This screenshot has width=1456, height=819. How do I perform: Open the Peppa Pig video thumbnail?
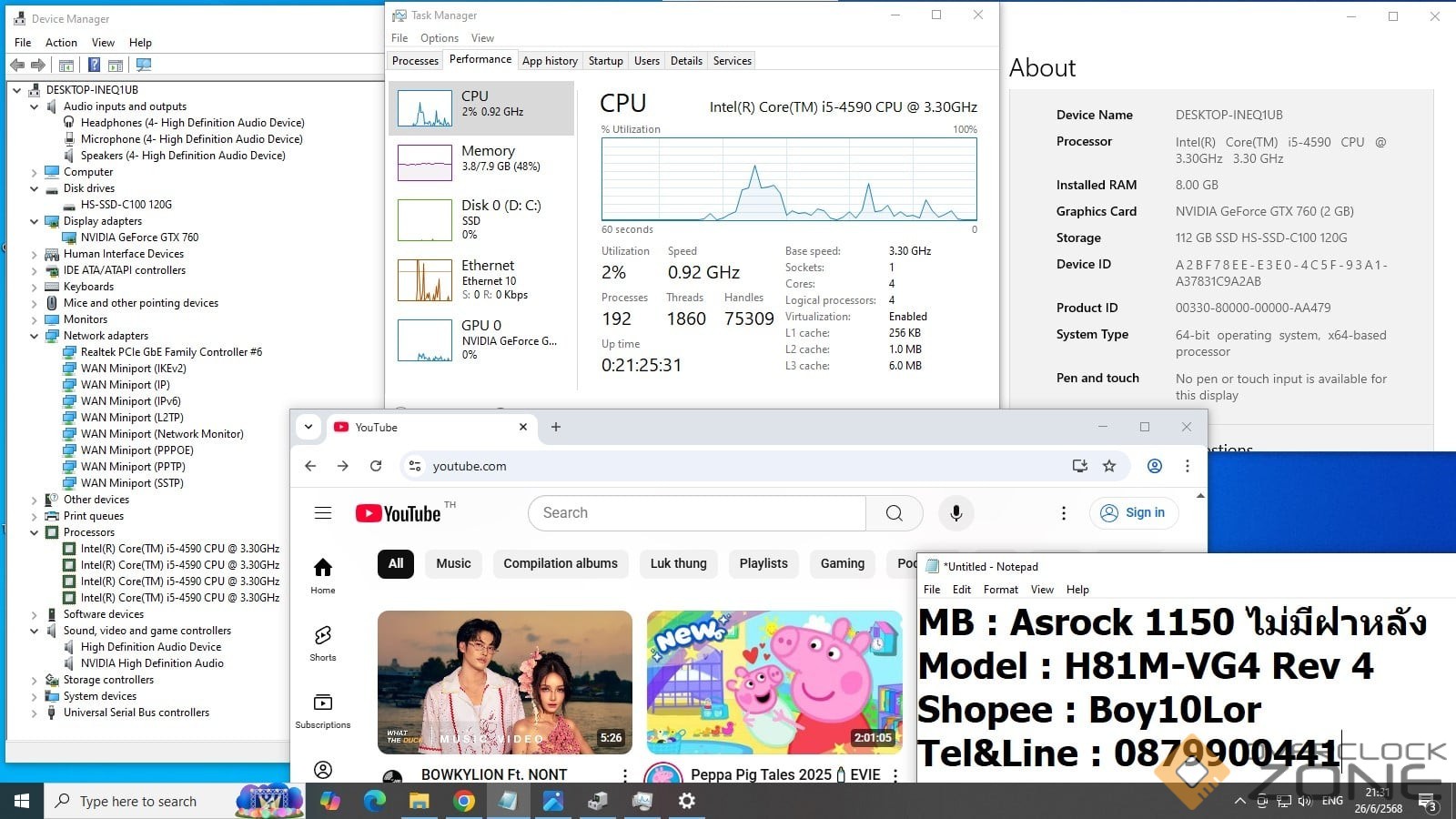coord(774,682)
